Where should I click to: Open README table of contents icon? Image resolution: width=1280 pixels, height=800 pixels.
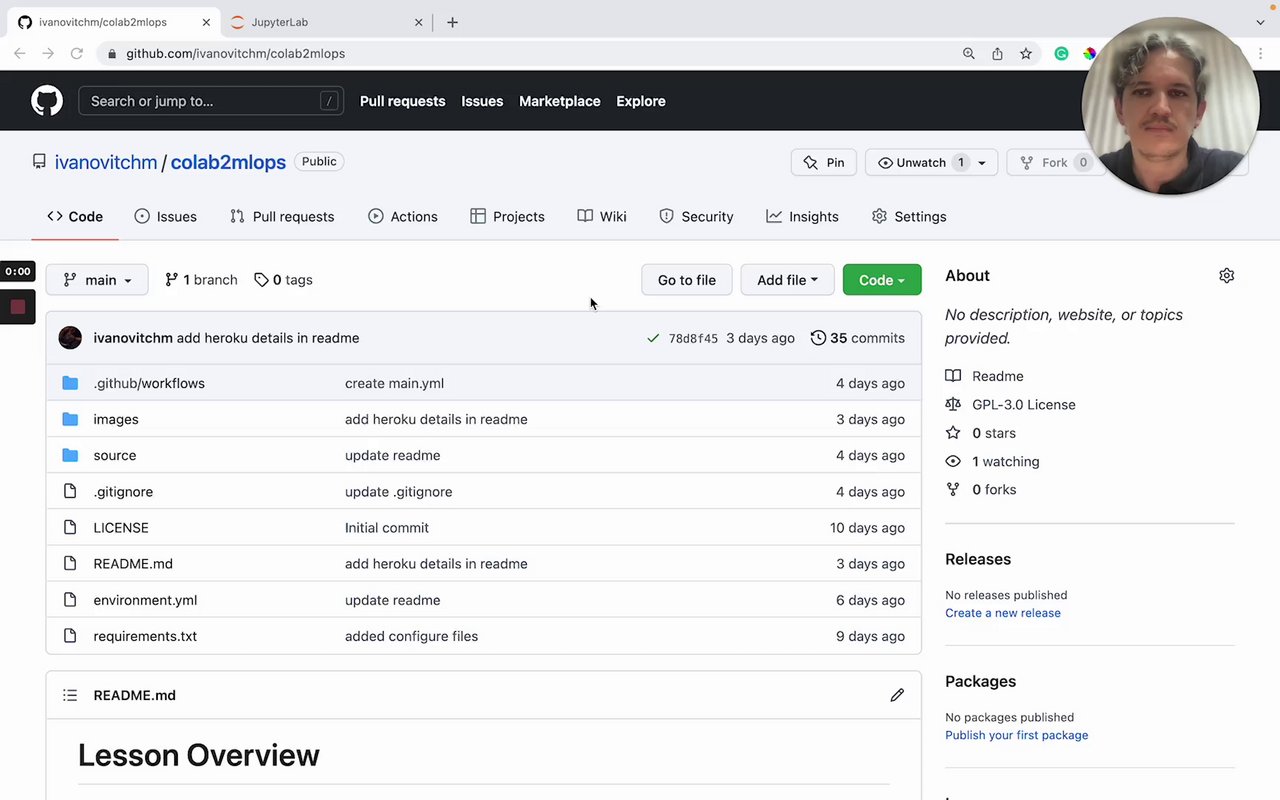point(70,695)
